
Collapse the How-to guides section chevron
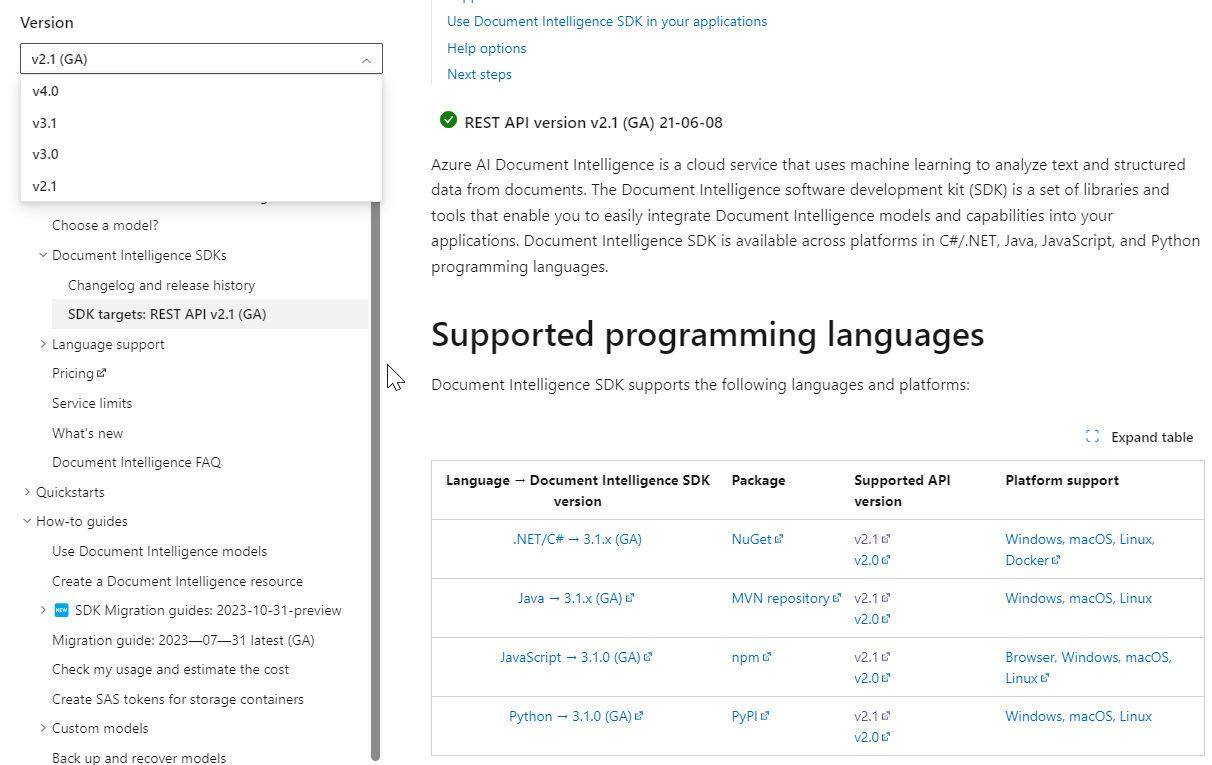point(27,521)
